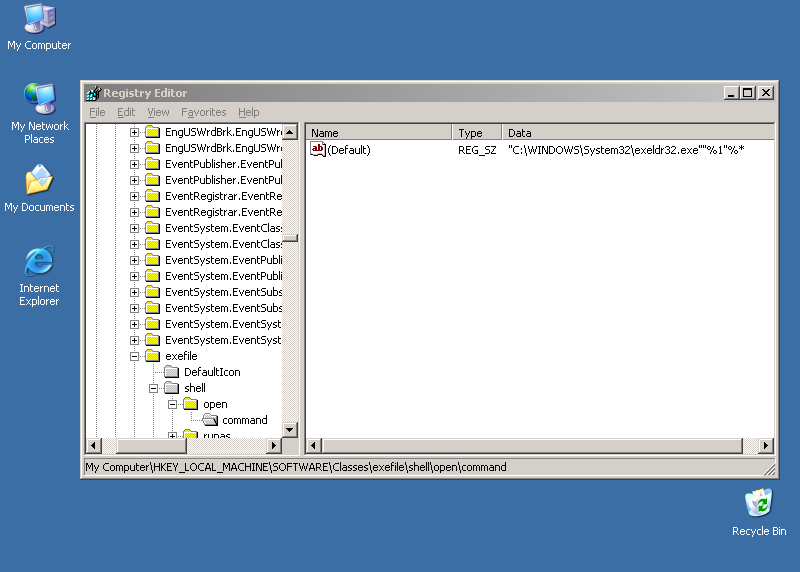Click the window resize grip corner
This screenshot has height=572, width=800.
(769, 469)
